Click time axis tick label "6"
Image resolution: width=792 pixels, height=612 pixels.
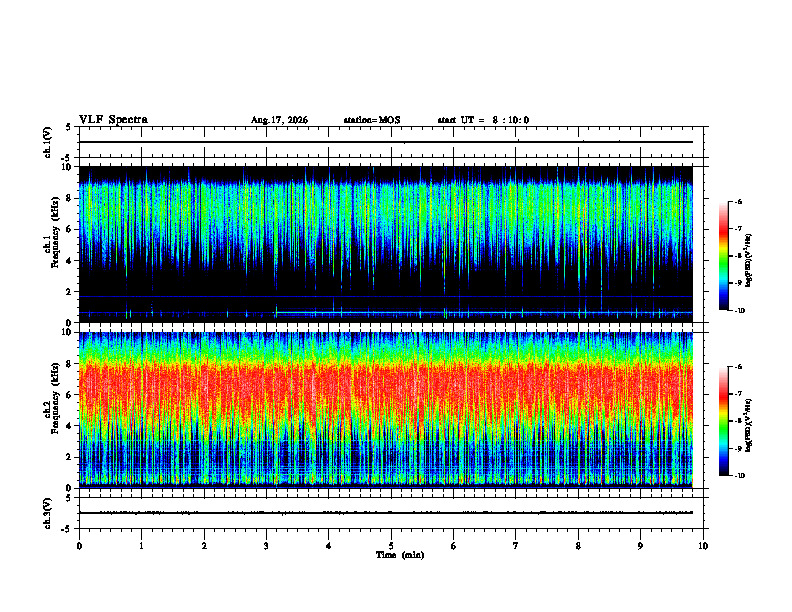click(x=453, y=546)
